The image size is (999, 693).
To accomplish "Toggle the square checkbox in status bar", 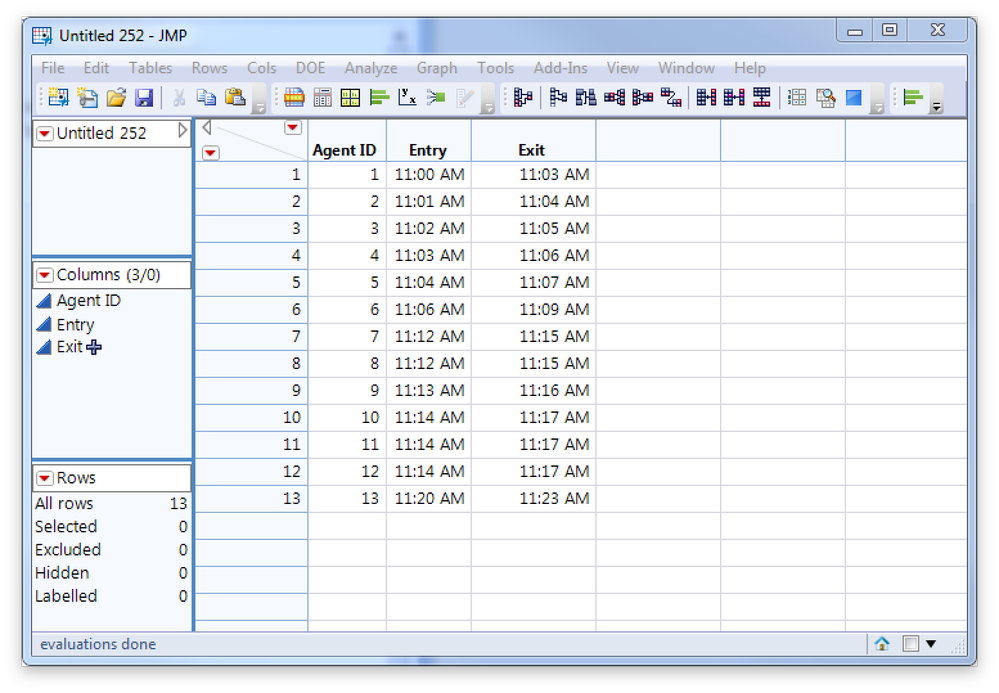I will pyautogui.click(x=911, y=644).
